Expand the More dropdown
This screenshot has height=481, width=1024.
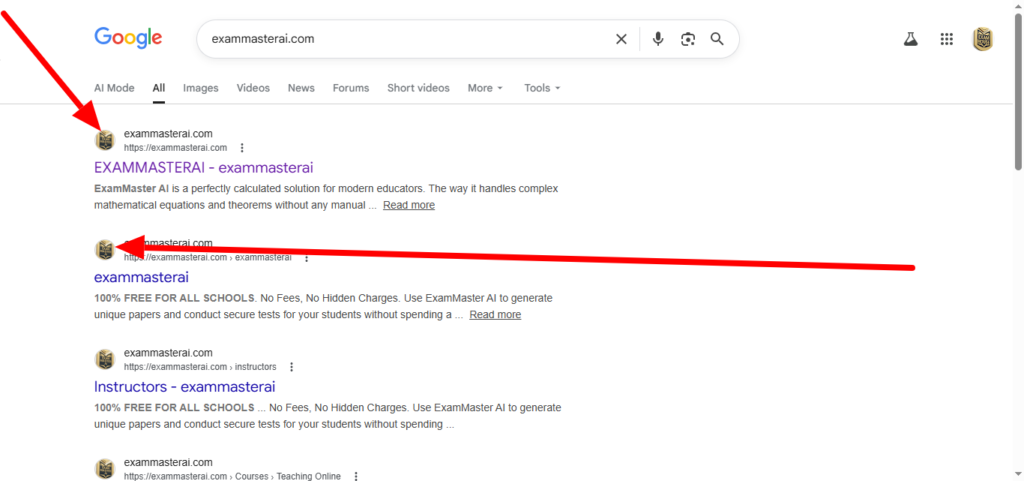click(485, 88)
